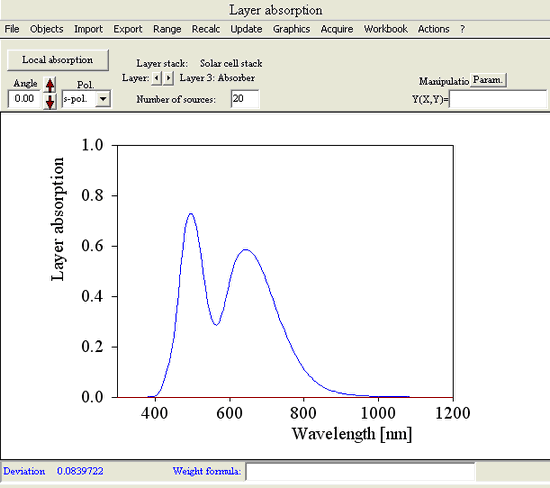Screen dimensions: 550x488
Task: Go to next layer arrow
Action: click(169, 78)
